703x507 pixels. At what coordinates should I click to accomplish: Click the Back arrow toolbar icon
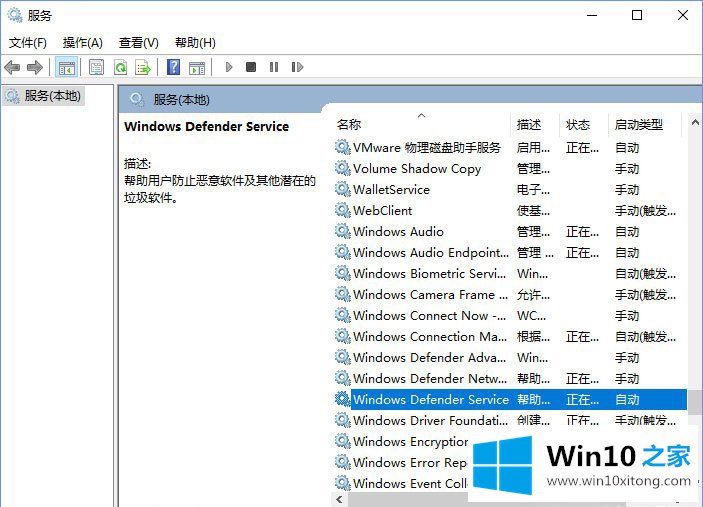[12, 68]
